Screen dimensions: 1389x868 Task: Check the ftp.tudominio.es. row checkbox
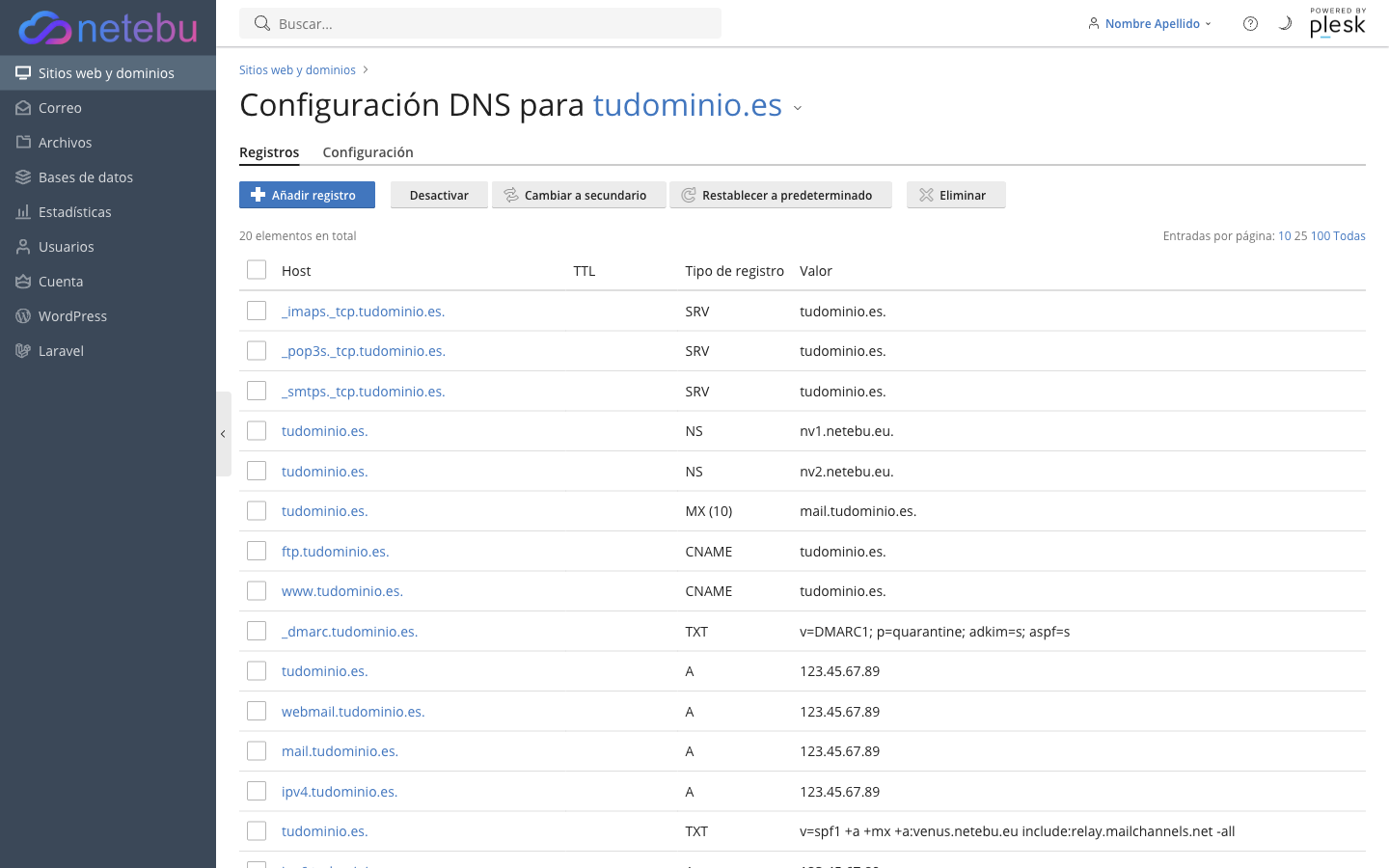tap(257, 551)
